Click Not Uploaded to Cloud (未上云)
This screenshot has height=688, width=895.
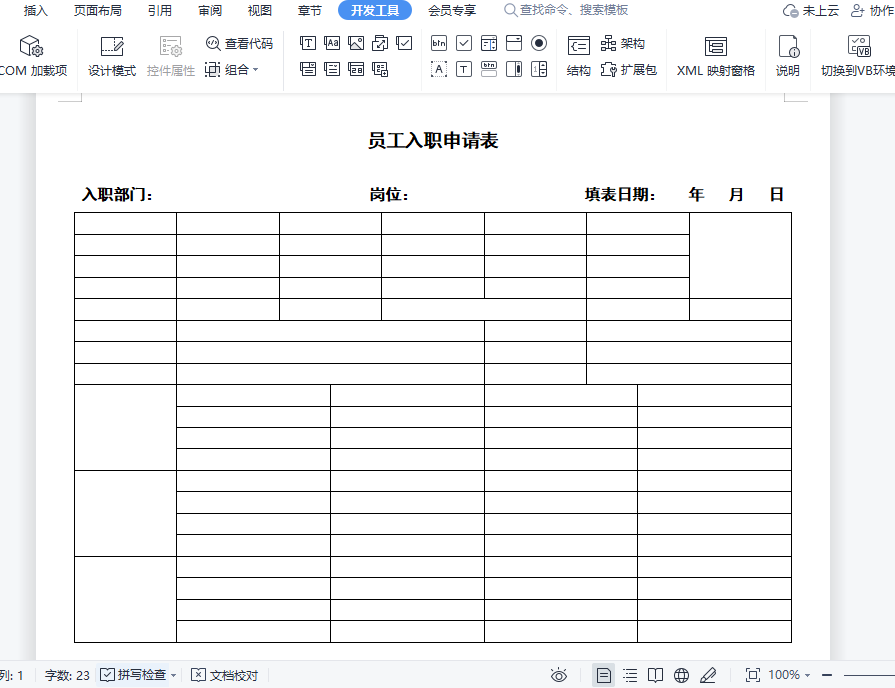coord(811,10)
